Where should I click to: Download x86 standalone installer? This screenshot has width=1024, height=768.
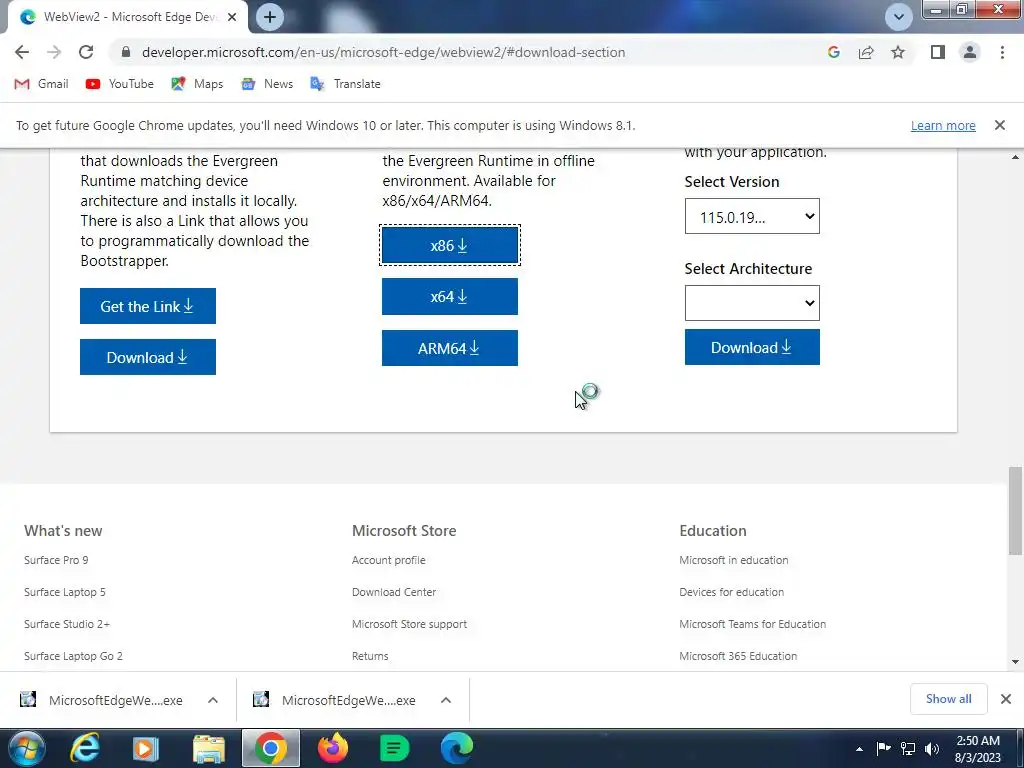450,245
